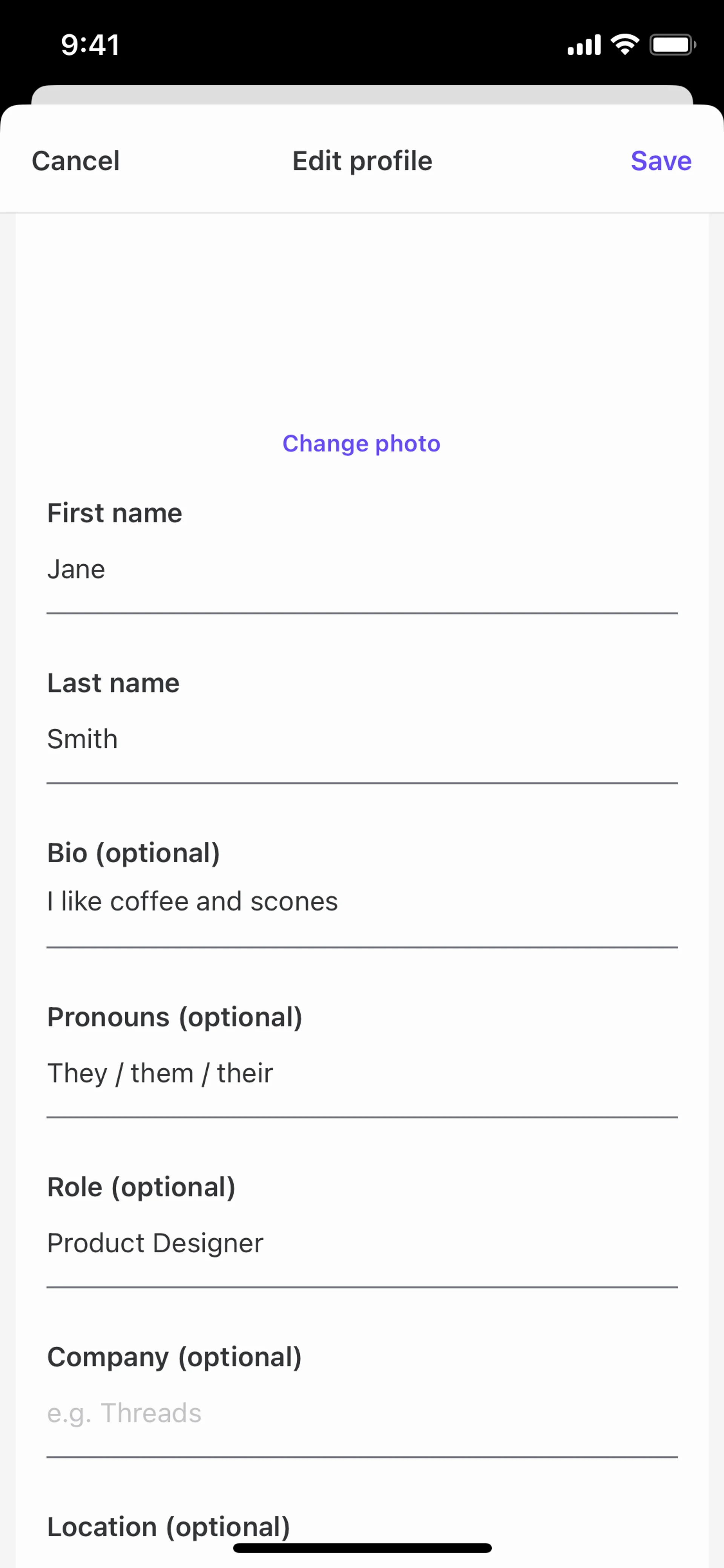The image size is (724, 1568).
Task: Focus the Bio text about coffee and scones
Action: tap(361, 901)
